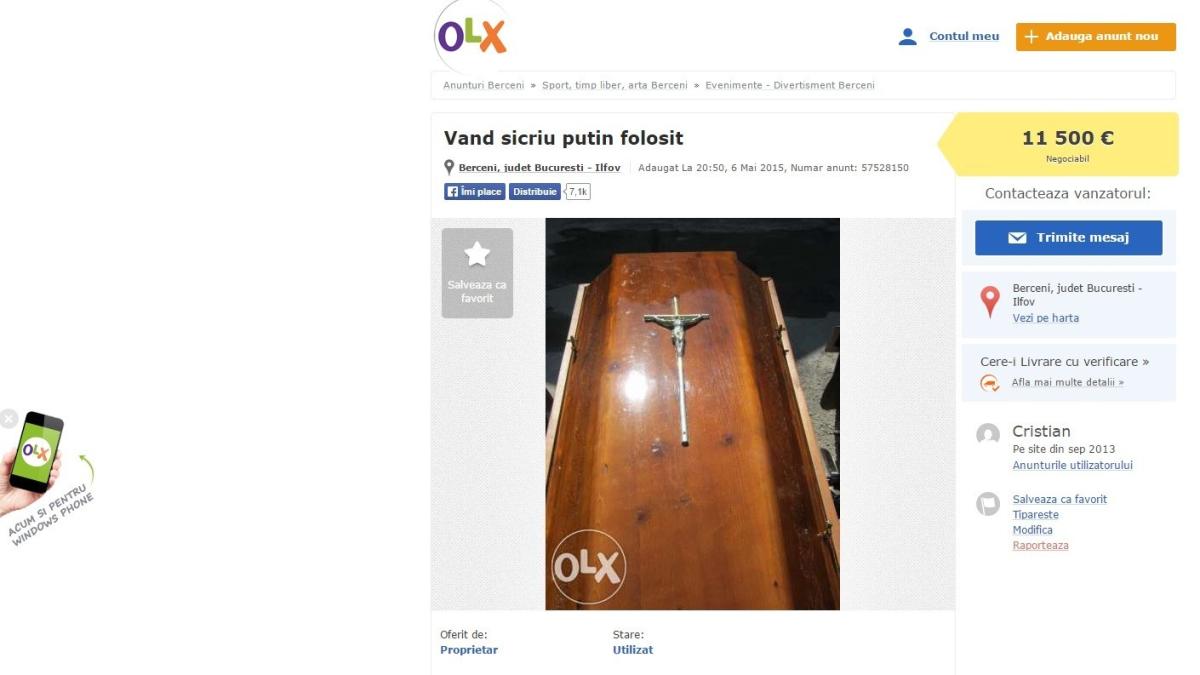Click the red Raporteaza link
Viewport: 1200px width, 675px height.
tap(1041, 545)
